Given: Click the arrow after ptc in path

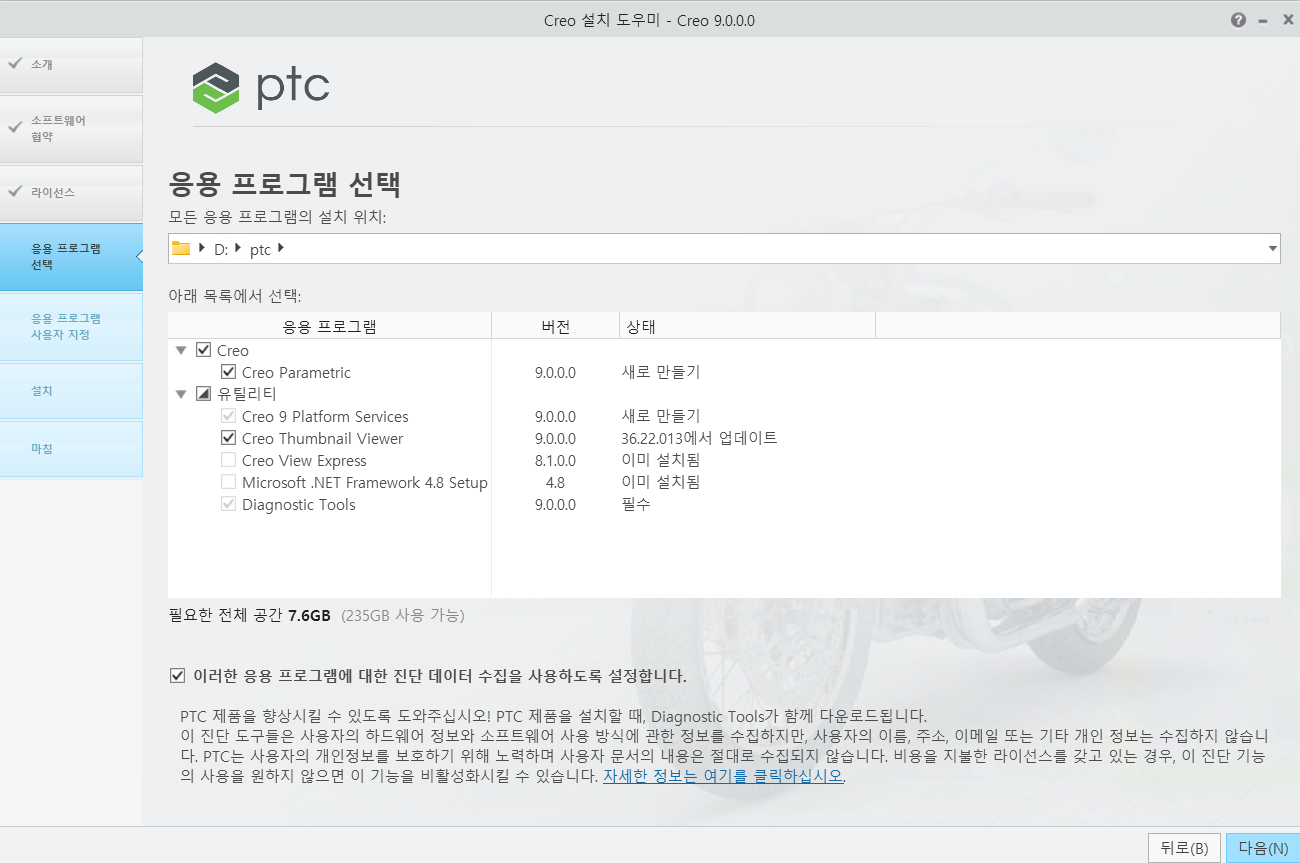Looking at the screenshot, I should coord(281,249).
